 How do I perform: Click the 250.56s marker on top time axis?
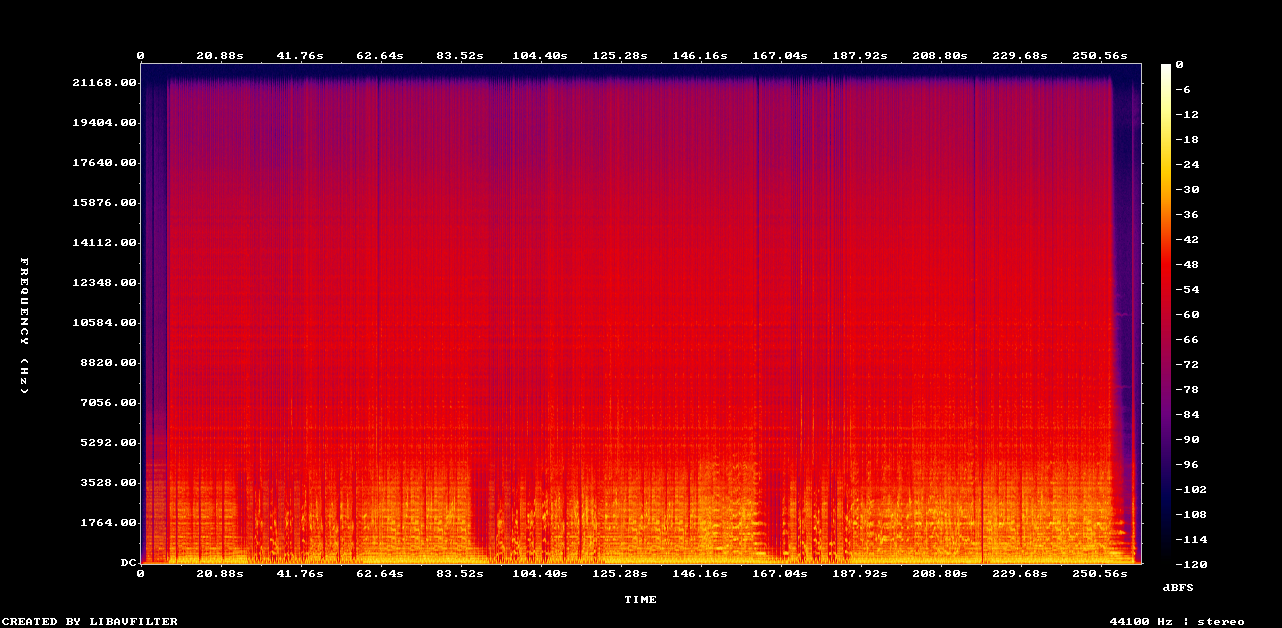(x=1099, y=55)
